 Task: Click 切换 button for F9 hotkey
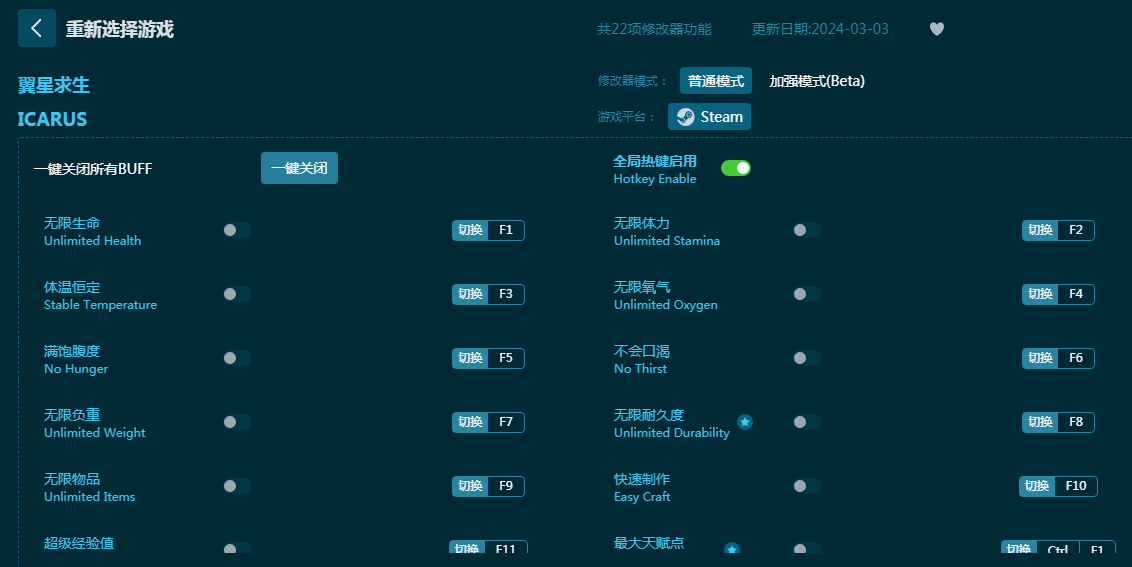coord(470,486)
